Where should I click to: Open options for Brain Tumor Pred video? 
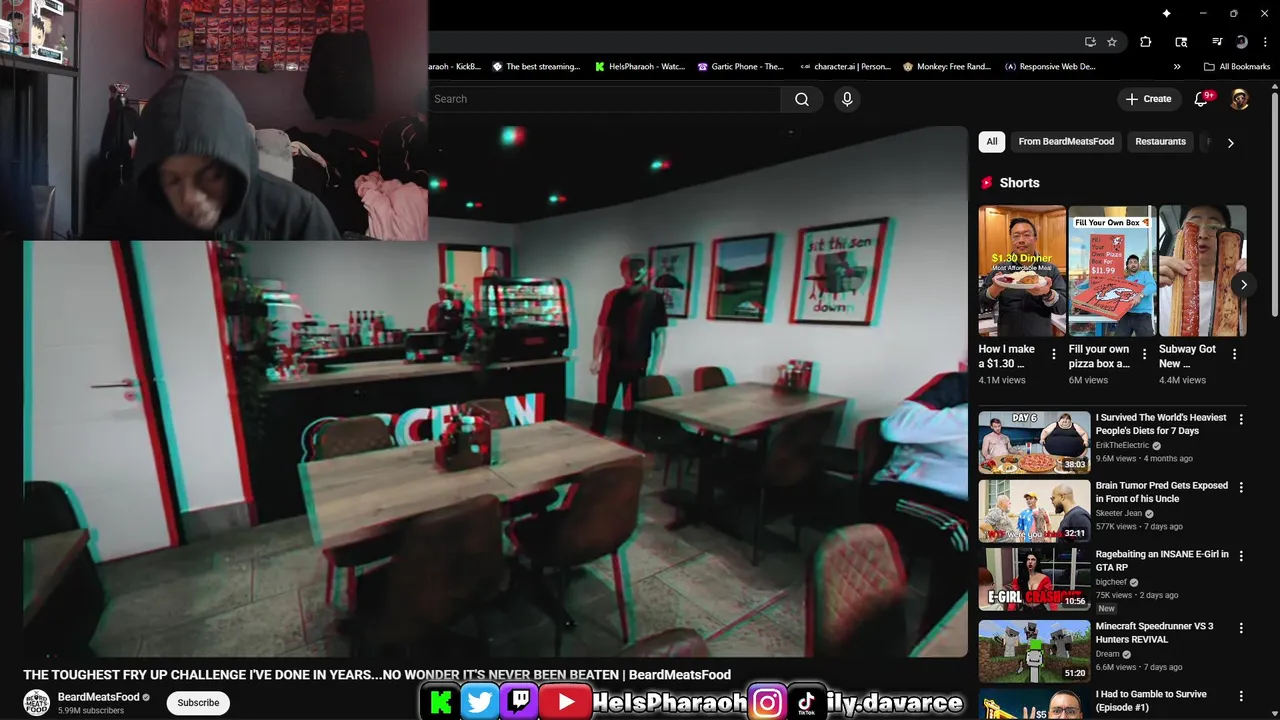point(1241,488)
